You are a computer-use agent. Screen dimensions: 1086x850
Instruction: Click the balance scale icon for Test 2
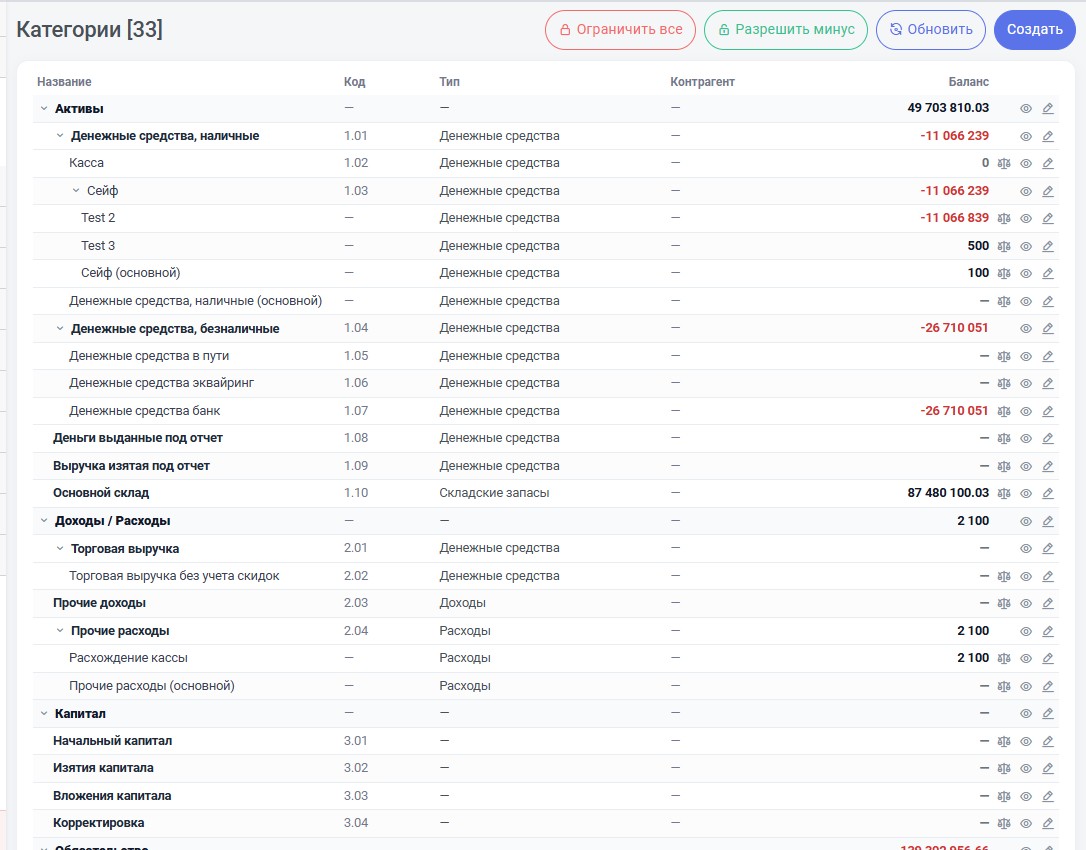pyautogui.click(x=1004, y=218)
